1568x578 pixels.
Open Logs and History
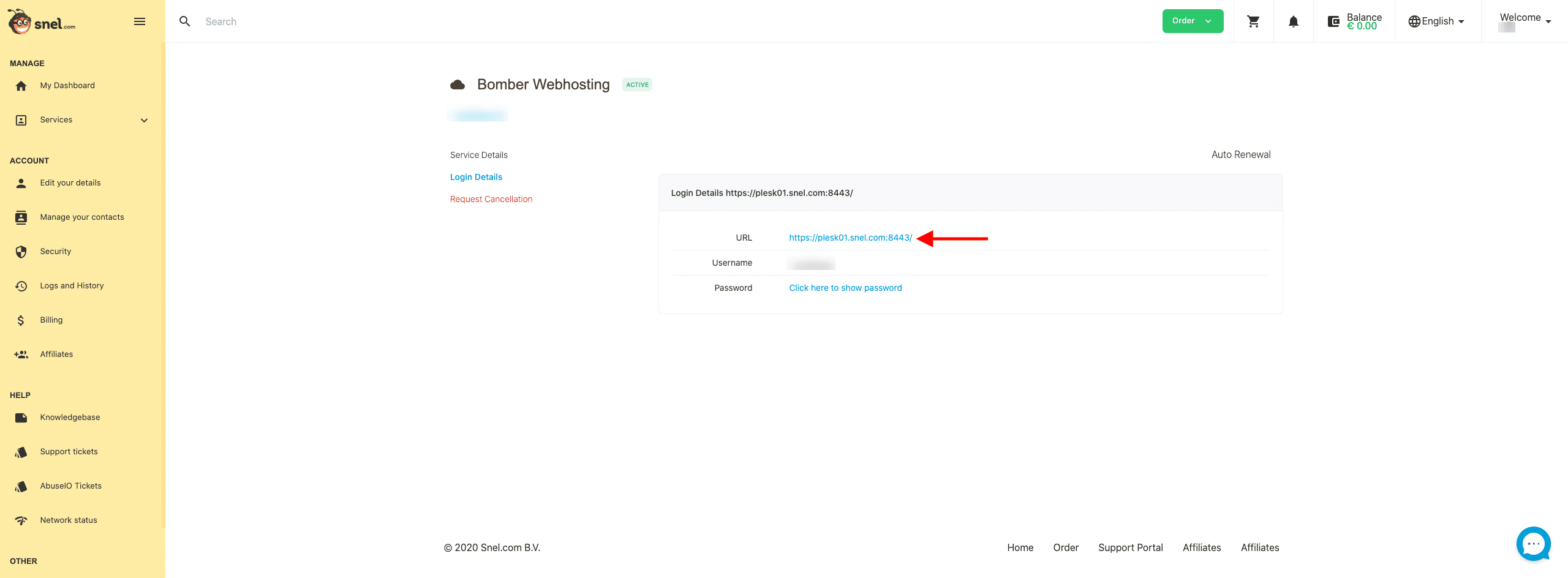[x=72, y=286]
